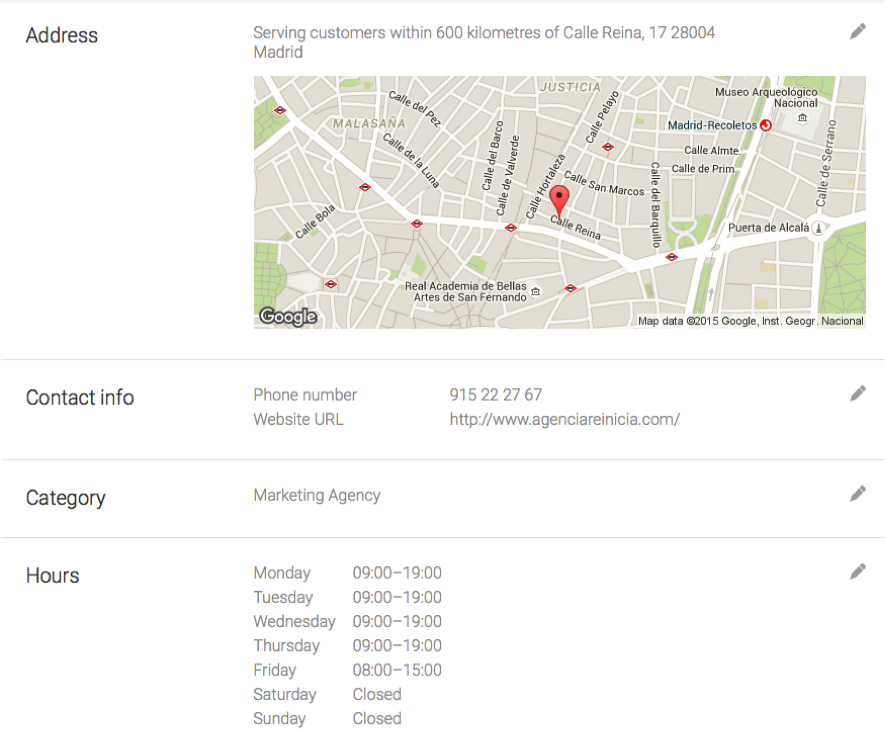Click the Puerta de Alcalá monument icon
The width and height of the screenshot is (886, 730).
[x=819, y=228]
